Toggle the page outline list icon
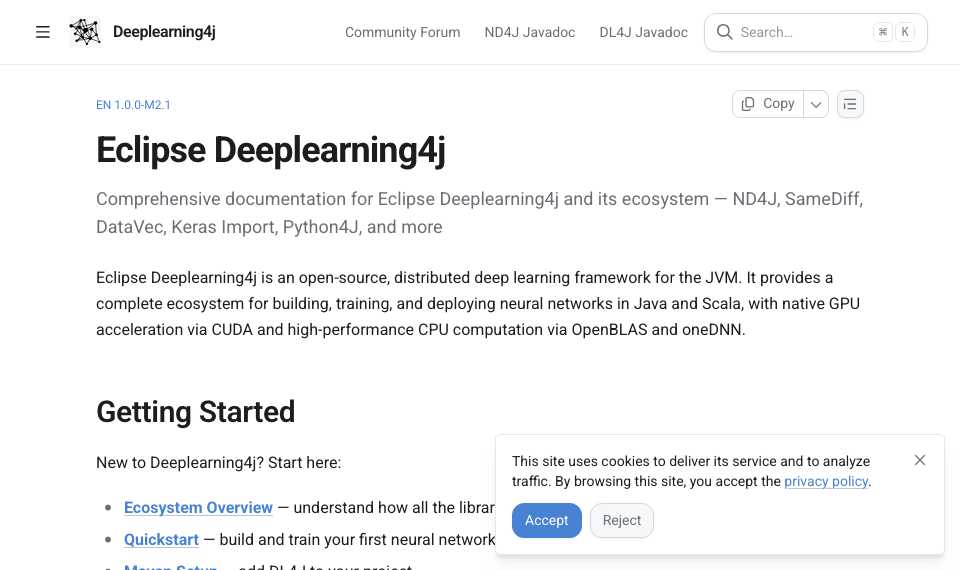 point(850,104)
